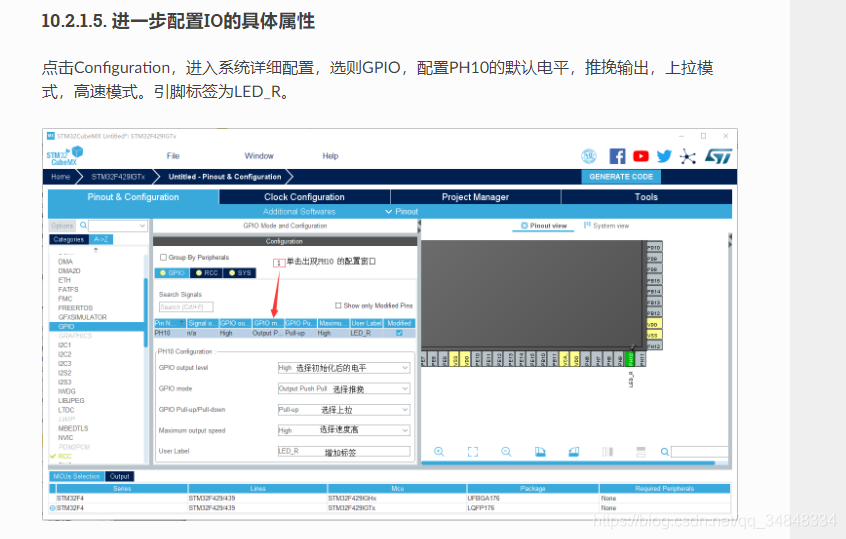This screenshot has height=539, width=846.
Task: Open the category search combo box
Action: pyautogui.click(x=118, y=226)
